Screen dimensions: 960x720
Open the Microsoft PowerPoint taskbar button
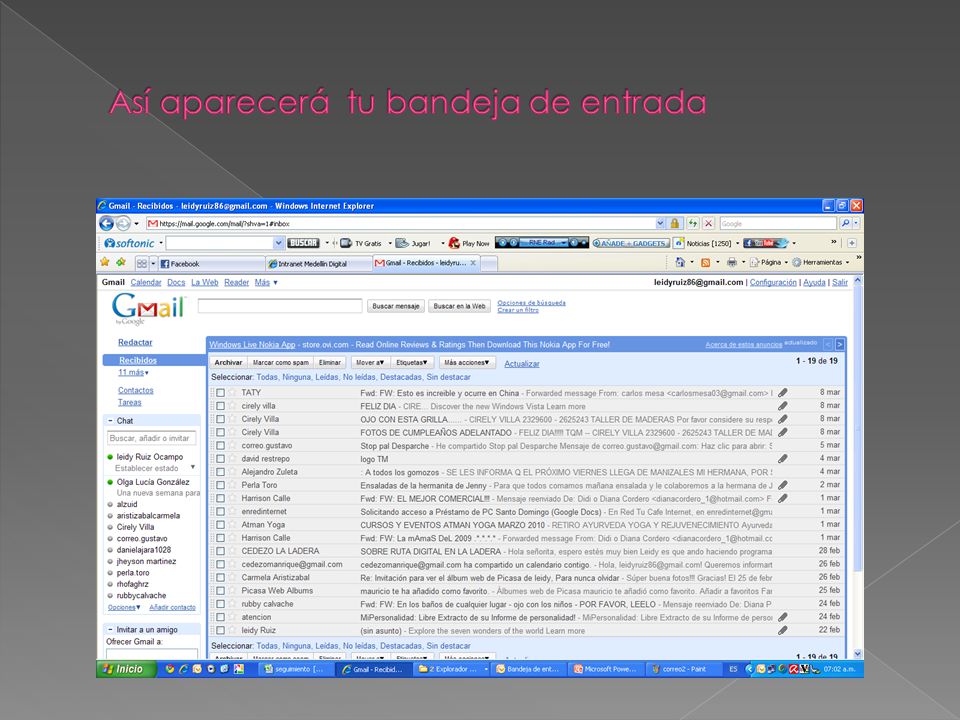(604, 669)
